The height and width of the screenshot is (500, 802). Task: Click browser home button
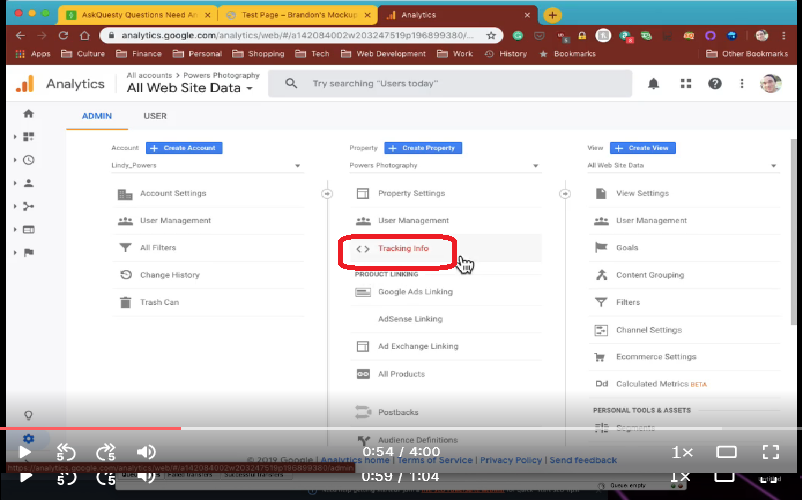pos(85,35)
